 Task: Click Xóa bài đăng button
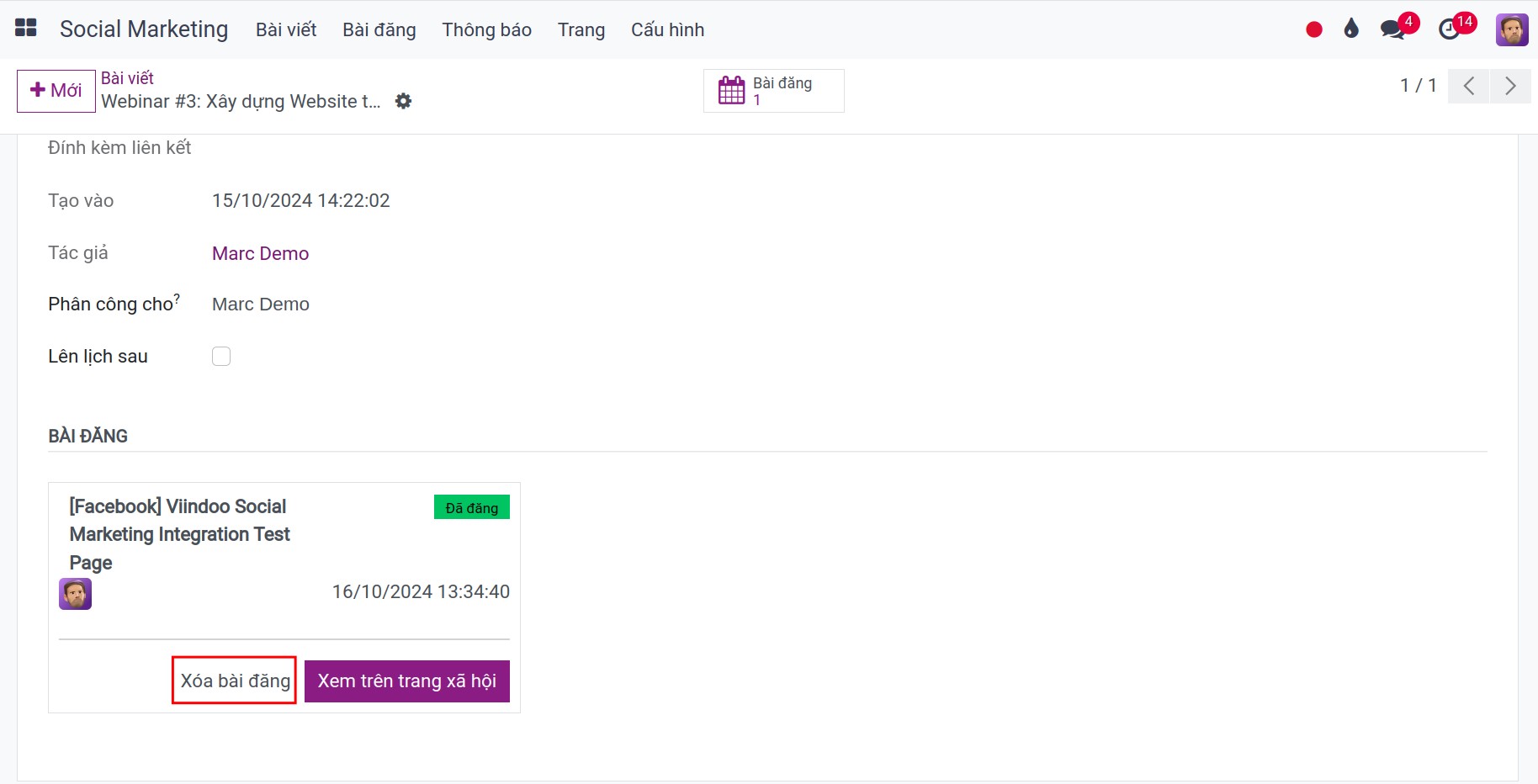tap(235, 681)
